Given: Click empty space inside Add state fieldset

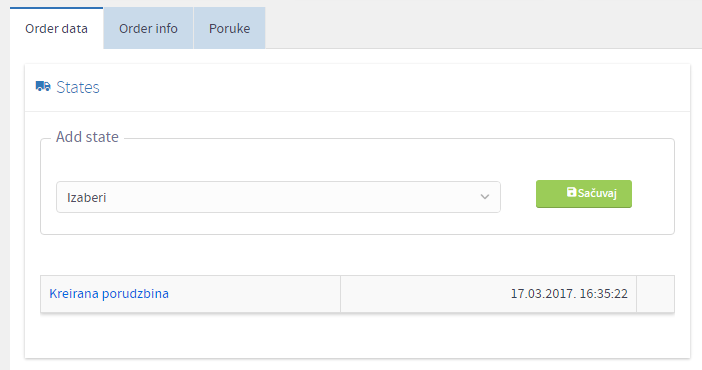Looking at the screenshot, I should pyautogui.click(x=358, y=161).
